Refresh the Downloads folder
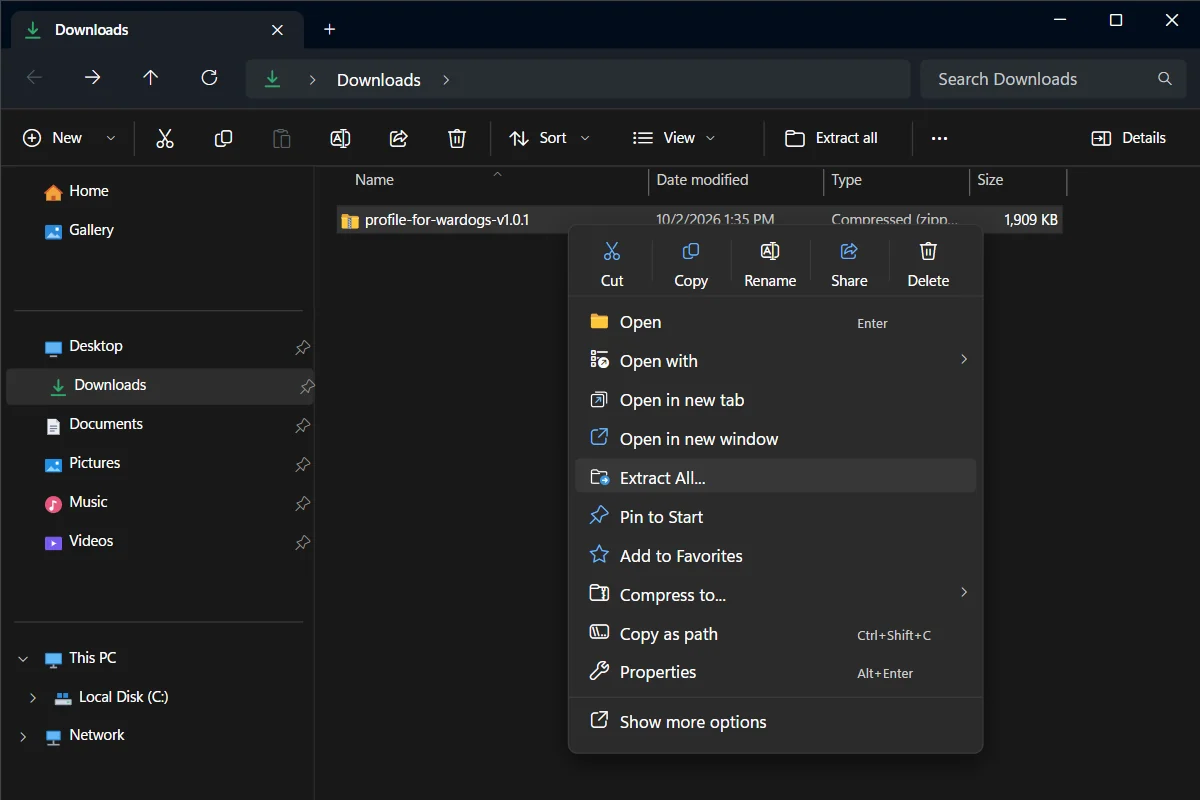The width and height of the screenshot is (1200, 800). coord(209,78)
